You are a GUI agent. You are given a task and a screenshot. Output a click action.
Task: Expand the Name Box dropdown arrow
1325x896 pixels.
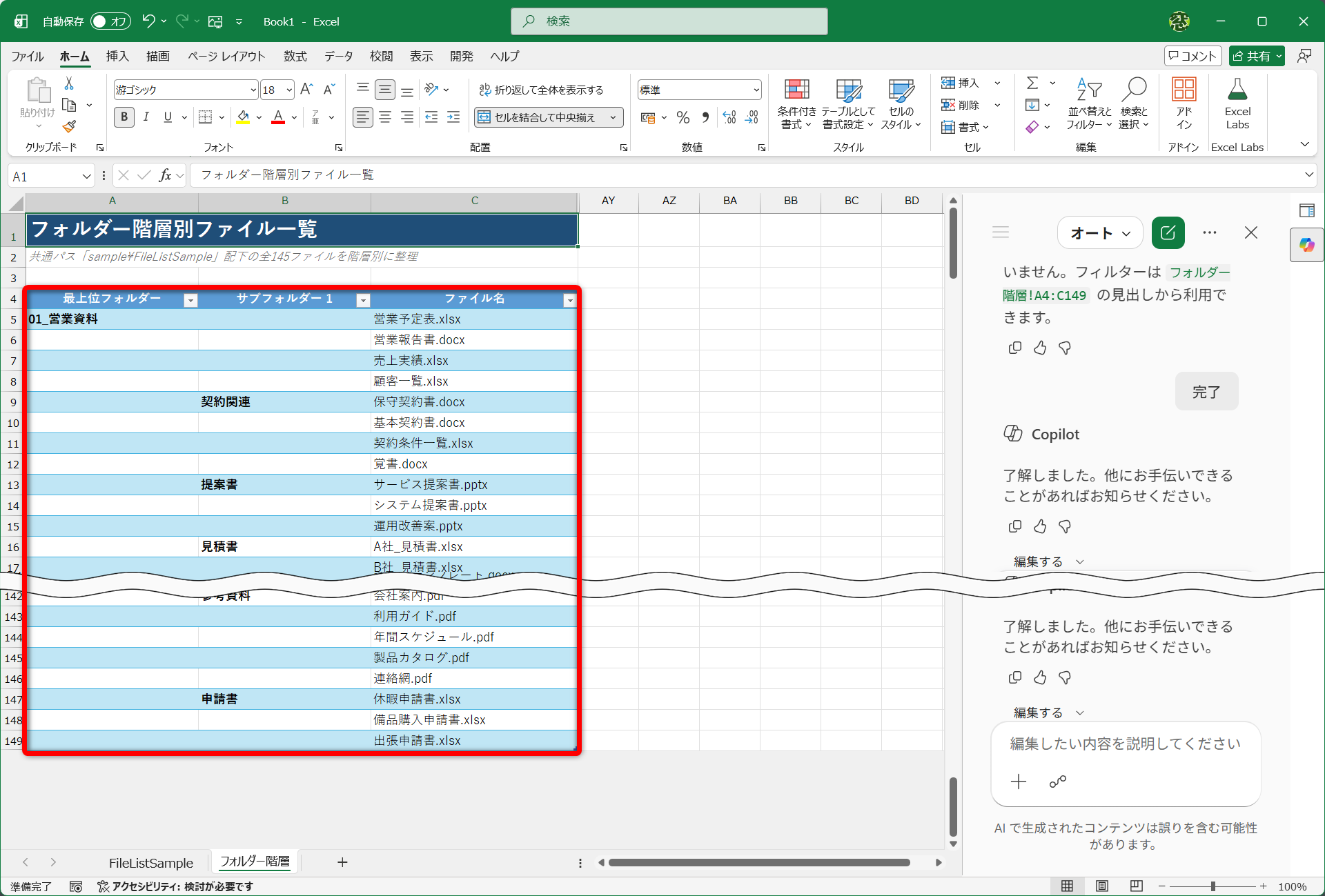point(86,176)
